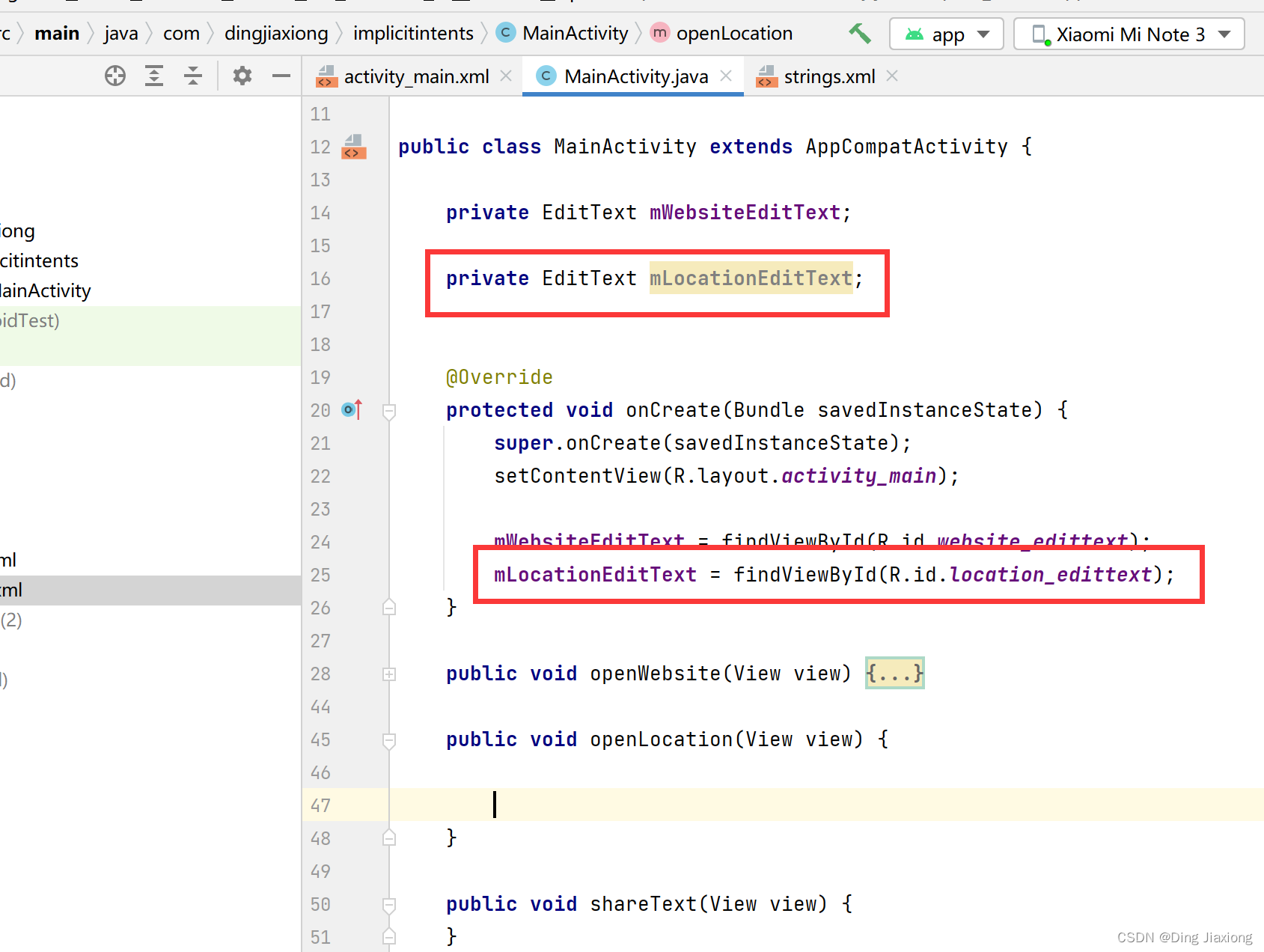Switch to the strings.xml tab
Screen dimensions: 1264x952
tap(829, 76)
